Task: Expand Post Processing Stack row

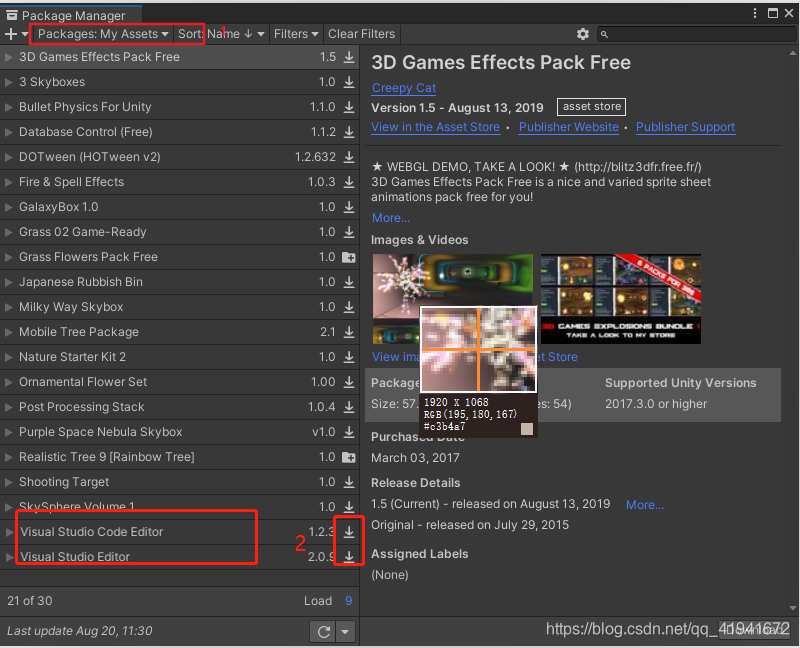Action: pyautogui.click(x=8, y=407)
